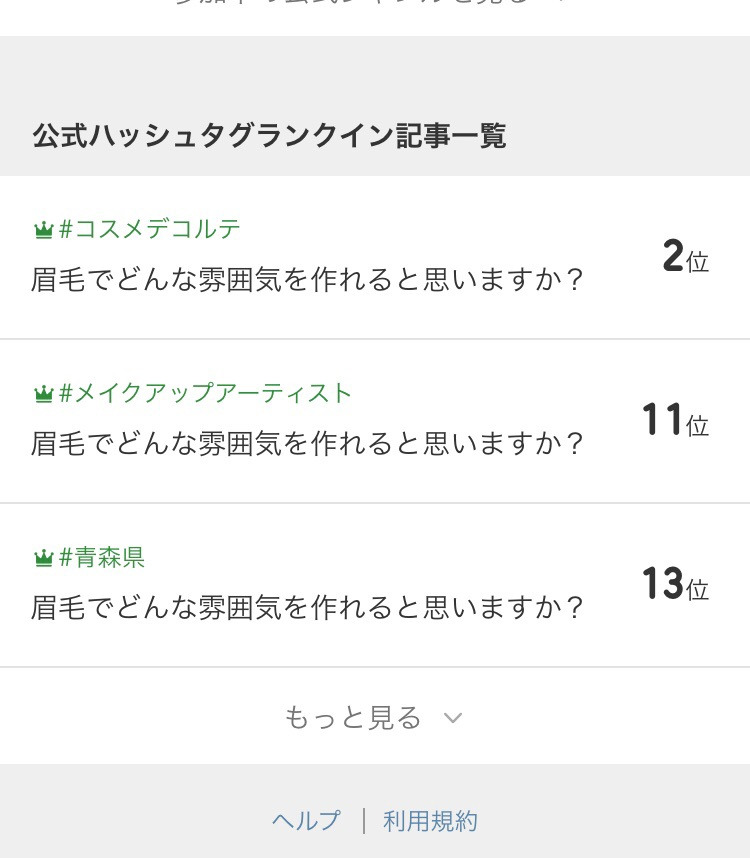Tap the もっと見る text
Image resolution: width=750 pixels, height=858 pixels.
point(353,717)
